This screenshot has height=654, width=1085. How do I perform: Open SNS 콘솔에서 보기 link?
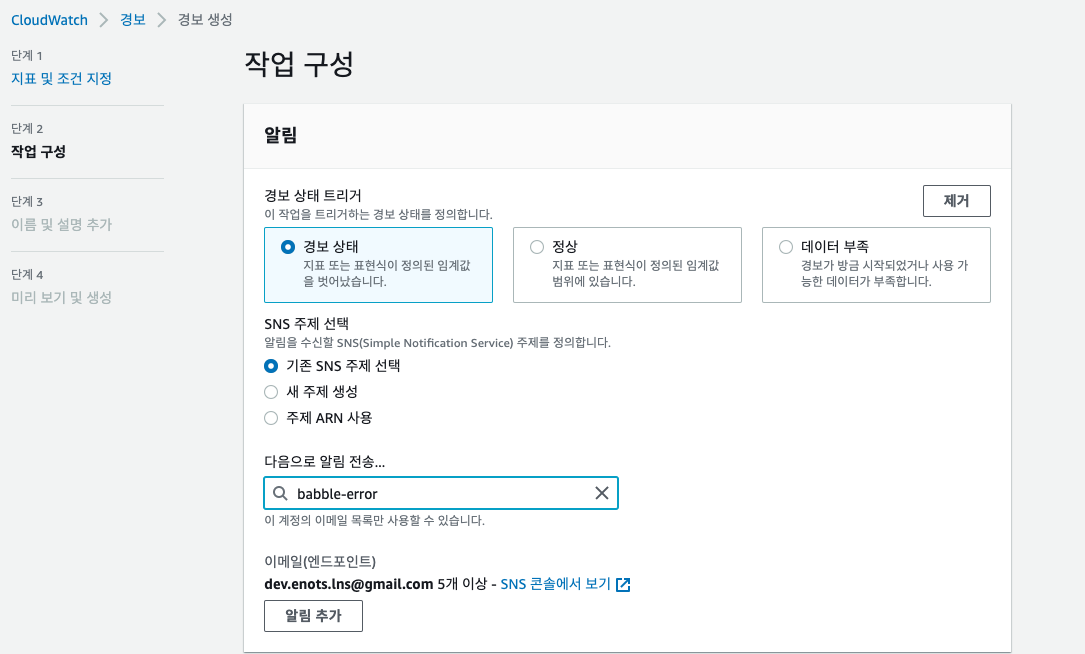click(x=556, y=584)
